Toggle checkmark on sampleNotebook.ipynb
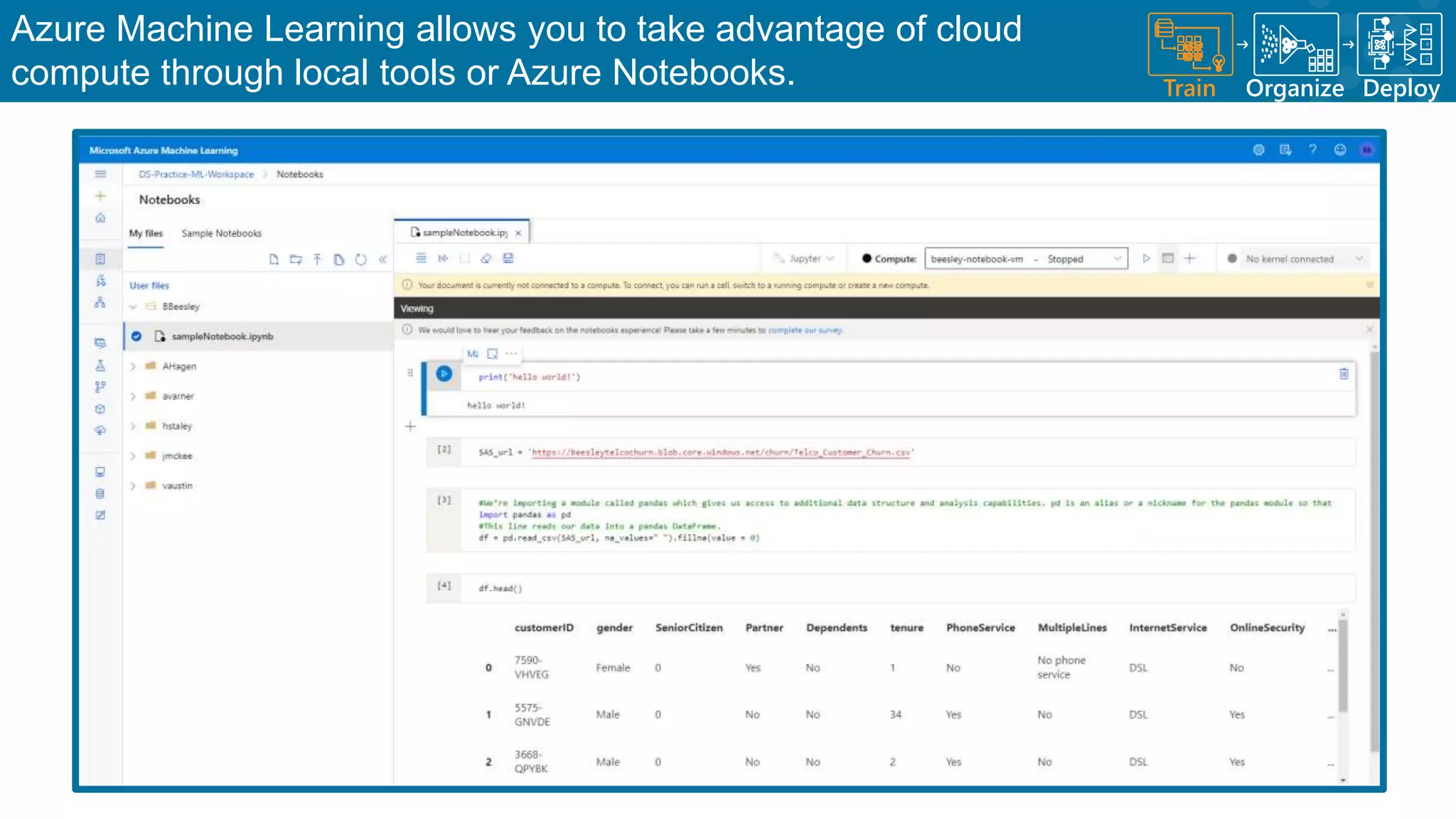The image size is (1456, 819). 136,336
